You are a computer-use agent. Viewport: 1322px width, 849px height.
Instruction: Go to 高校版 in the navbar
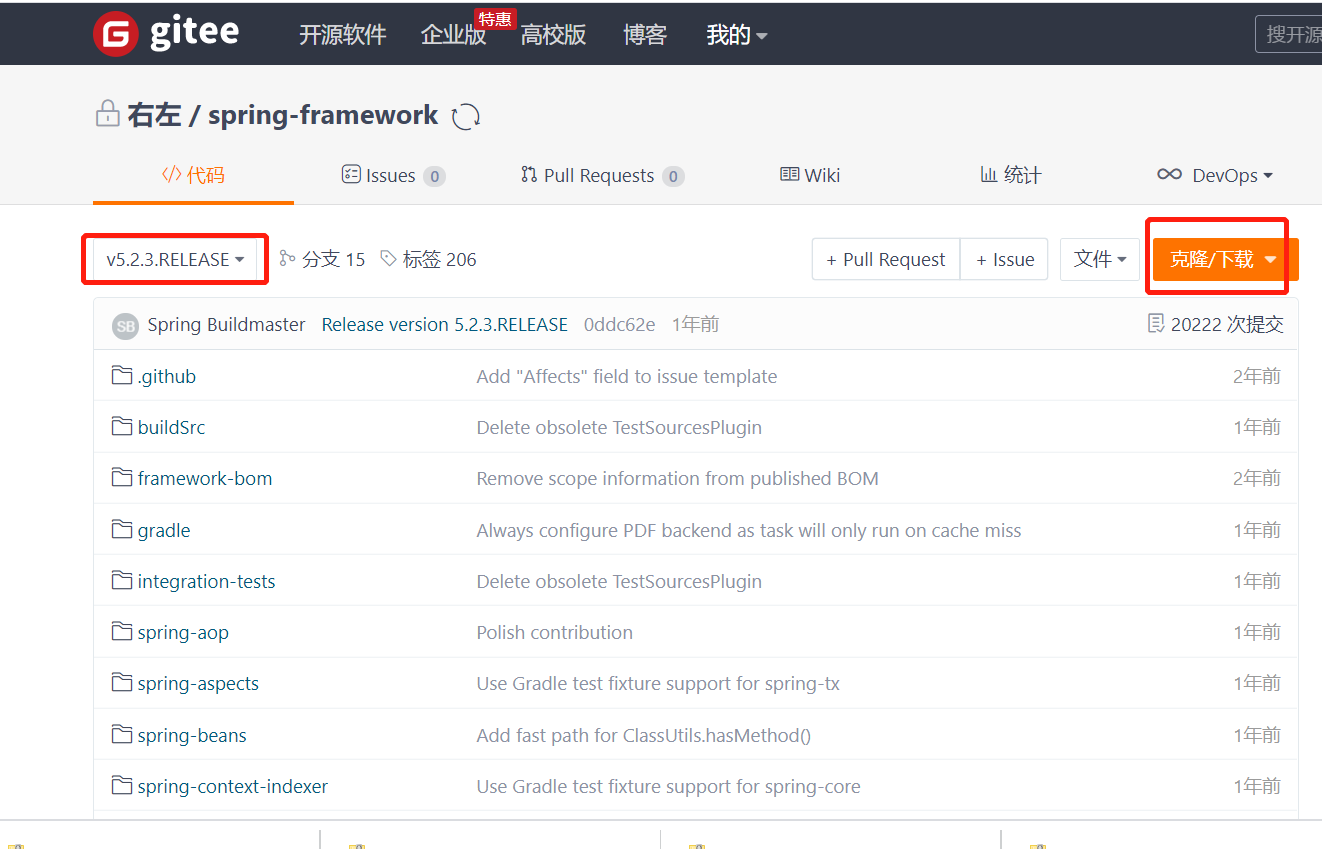(x=553, y=35)
